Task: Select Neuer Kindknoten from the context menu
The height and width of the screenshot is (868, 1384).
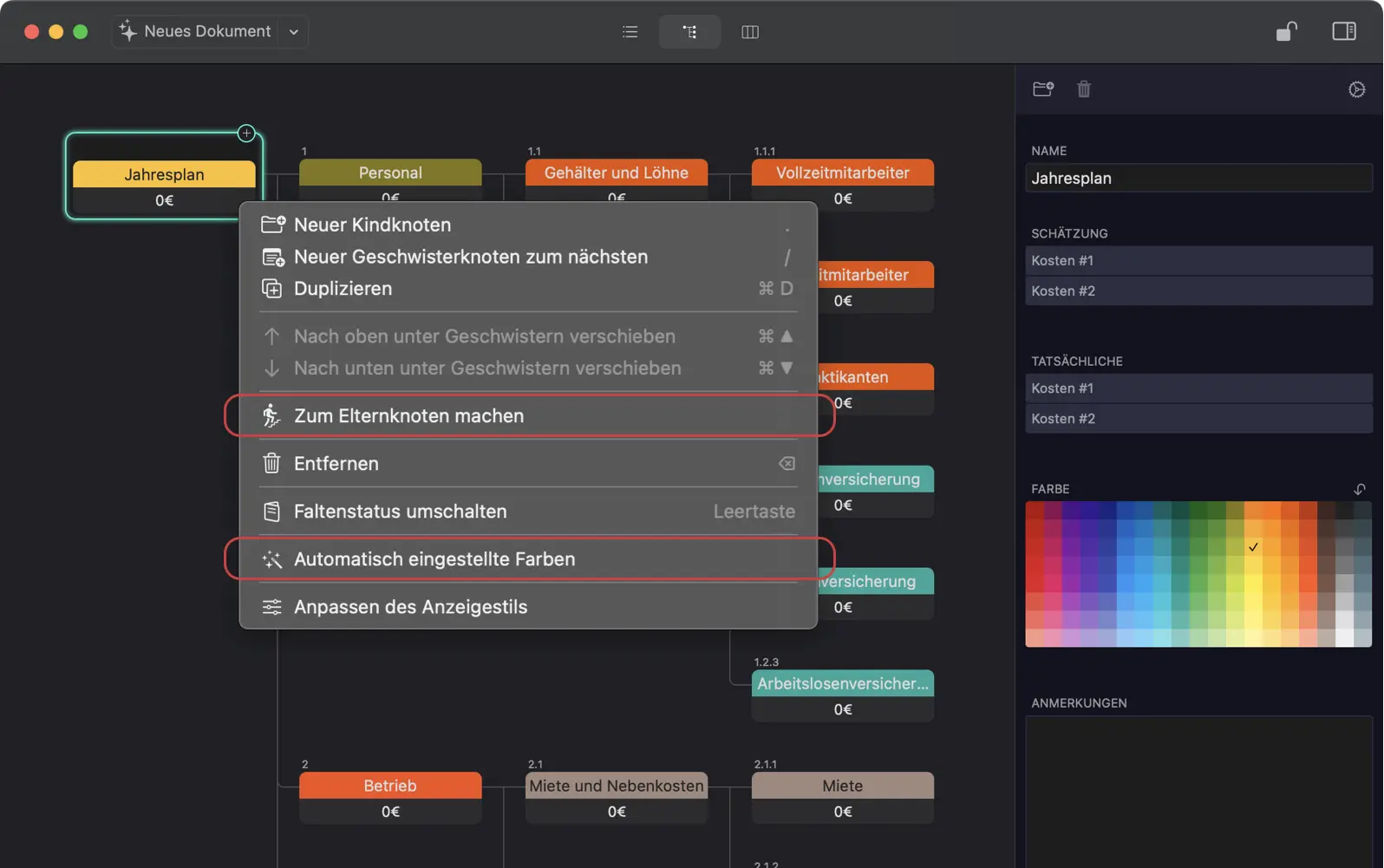Action: coord(372,225)
